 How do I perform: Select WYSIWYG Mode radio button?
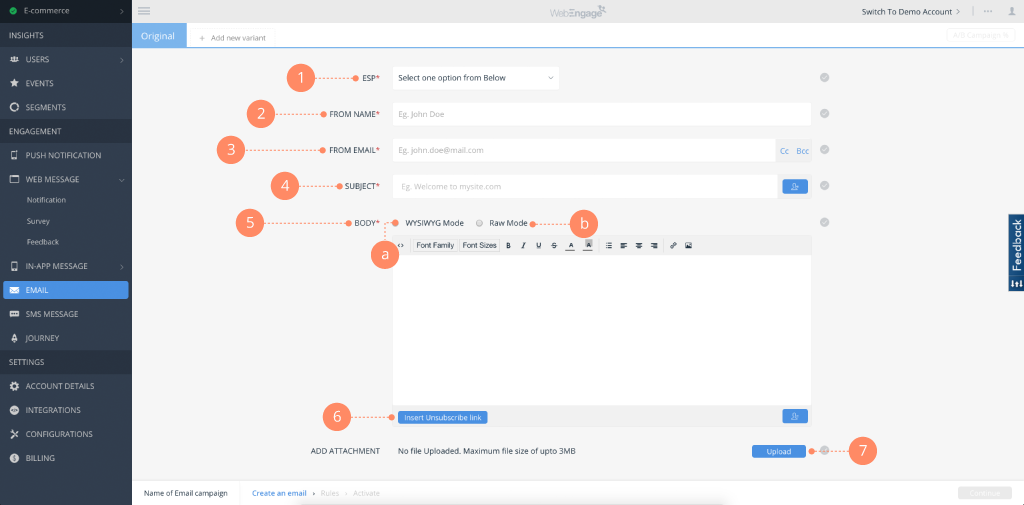[395, 223]
